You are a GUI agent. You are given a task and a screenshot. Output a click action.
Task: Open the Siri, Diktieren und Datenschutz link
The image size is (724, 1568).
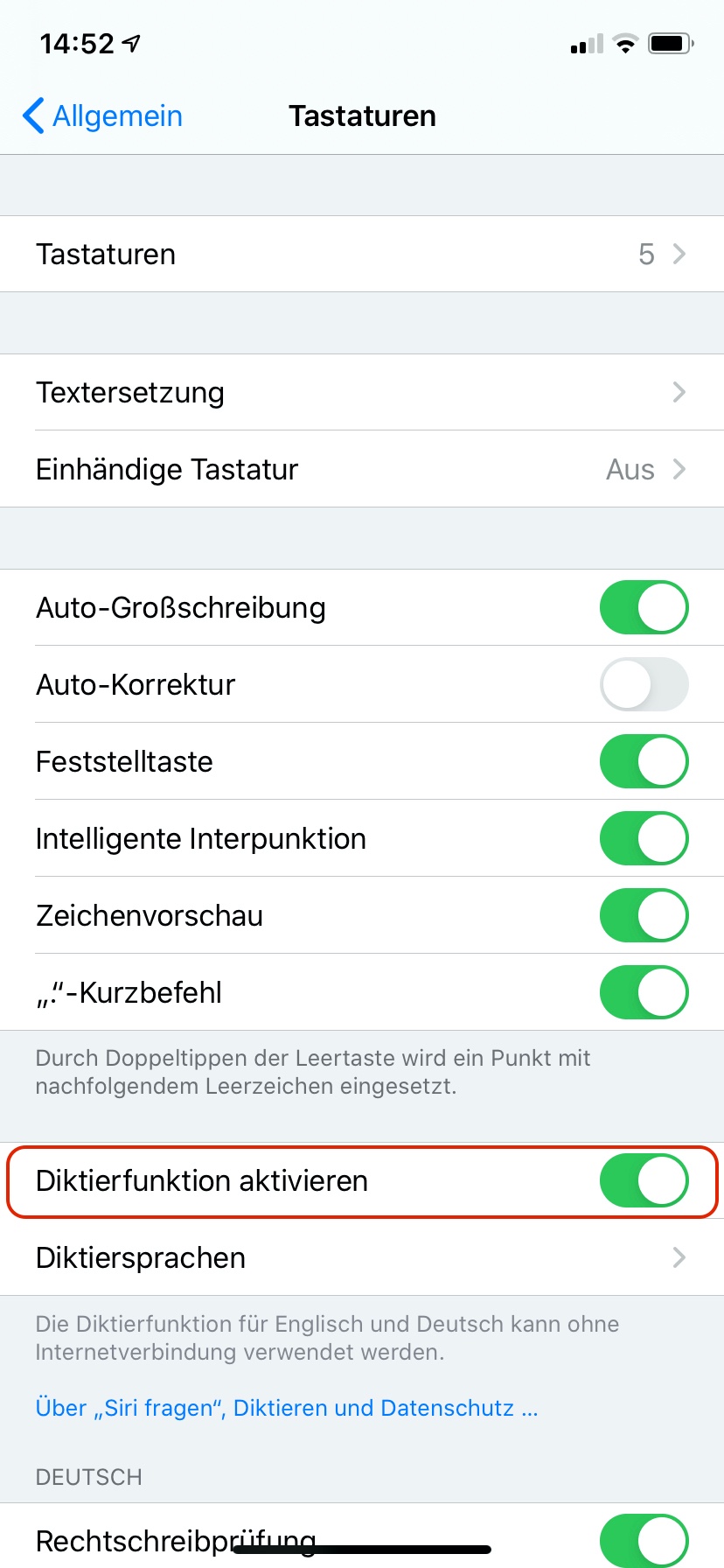point(286,1408)
